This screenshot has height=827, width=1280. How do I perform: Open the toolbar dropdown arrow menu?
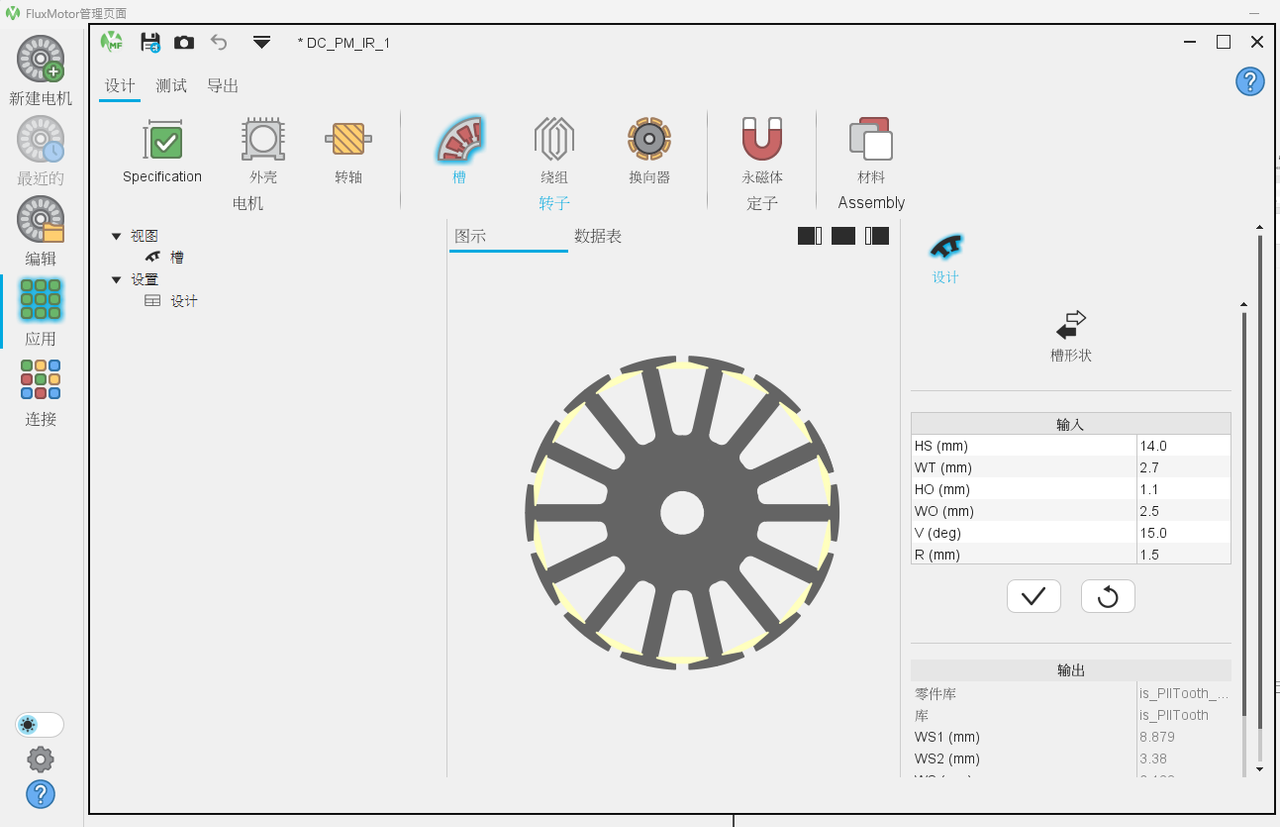point(262,42)
